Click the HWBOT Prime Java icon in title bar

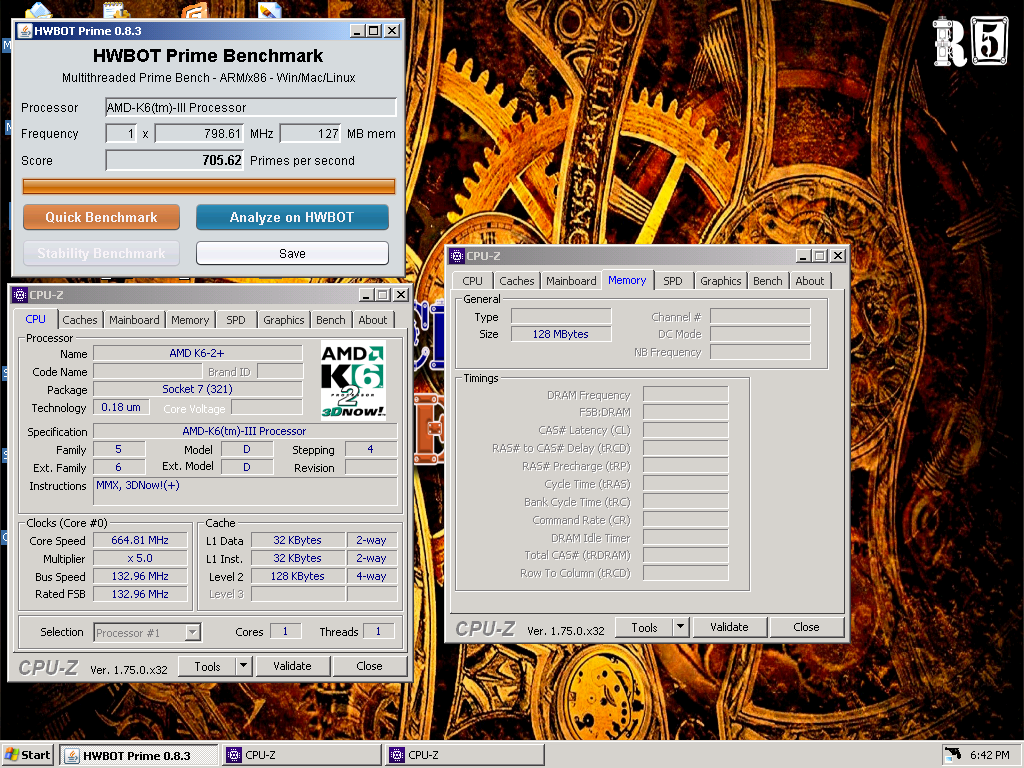tap(25, 31)
